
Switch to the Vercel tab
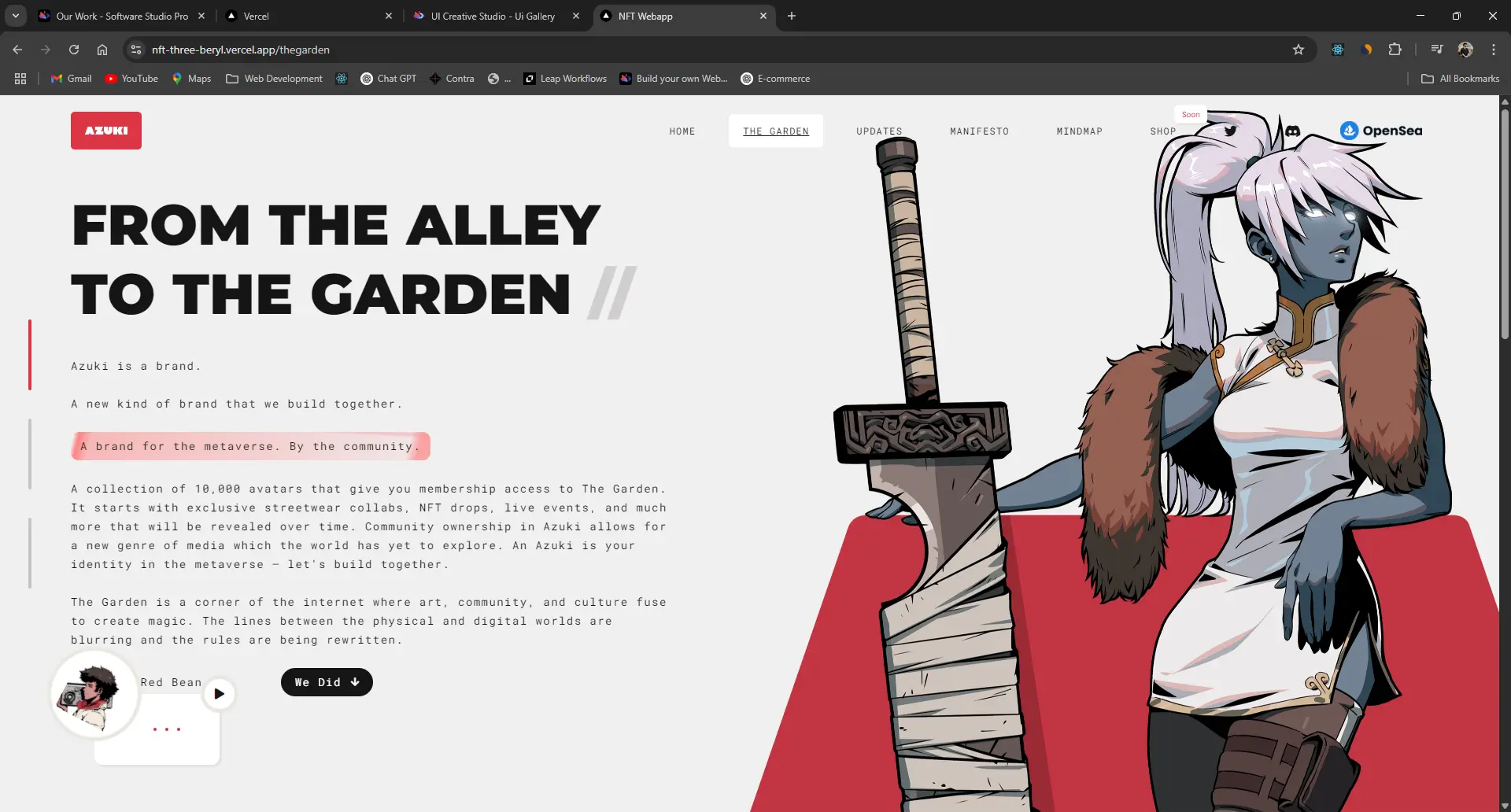307,16
